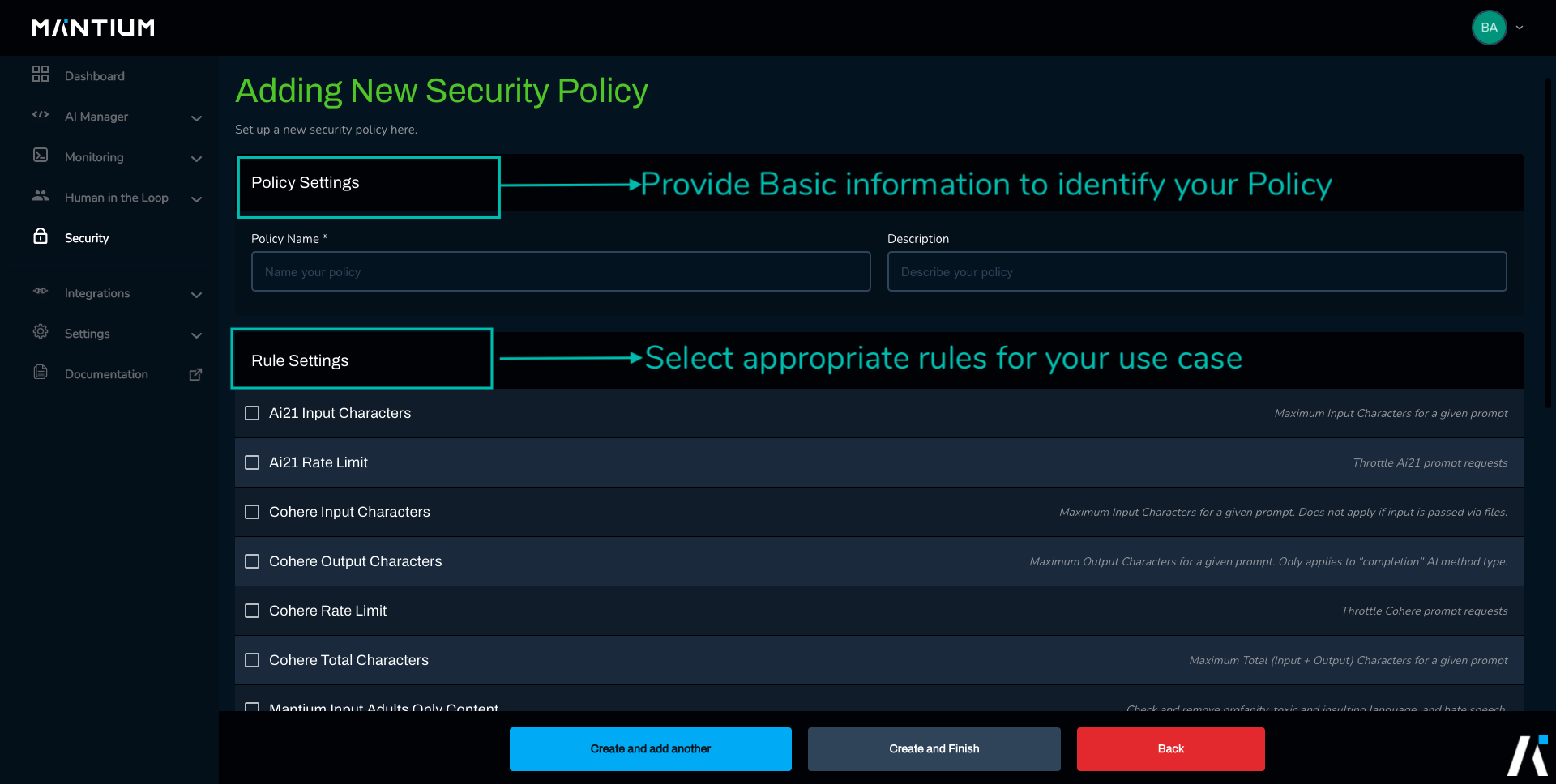The height and width of the screenshot is (784, 1556).
Task: Click the red Back button
Action: [x=1171, y=749]
